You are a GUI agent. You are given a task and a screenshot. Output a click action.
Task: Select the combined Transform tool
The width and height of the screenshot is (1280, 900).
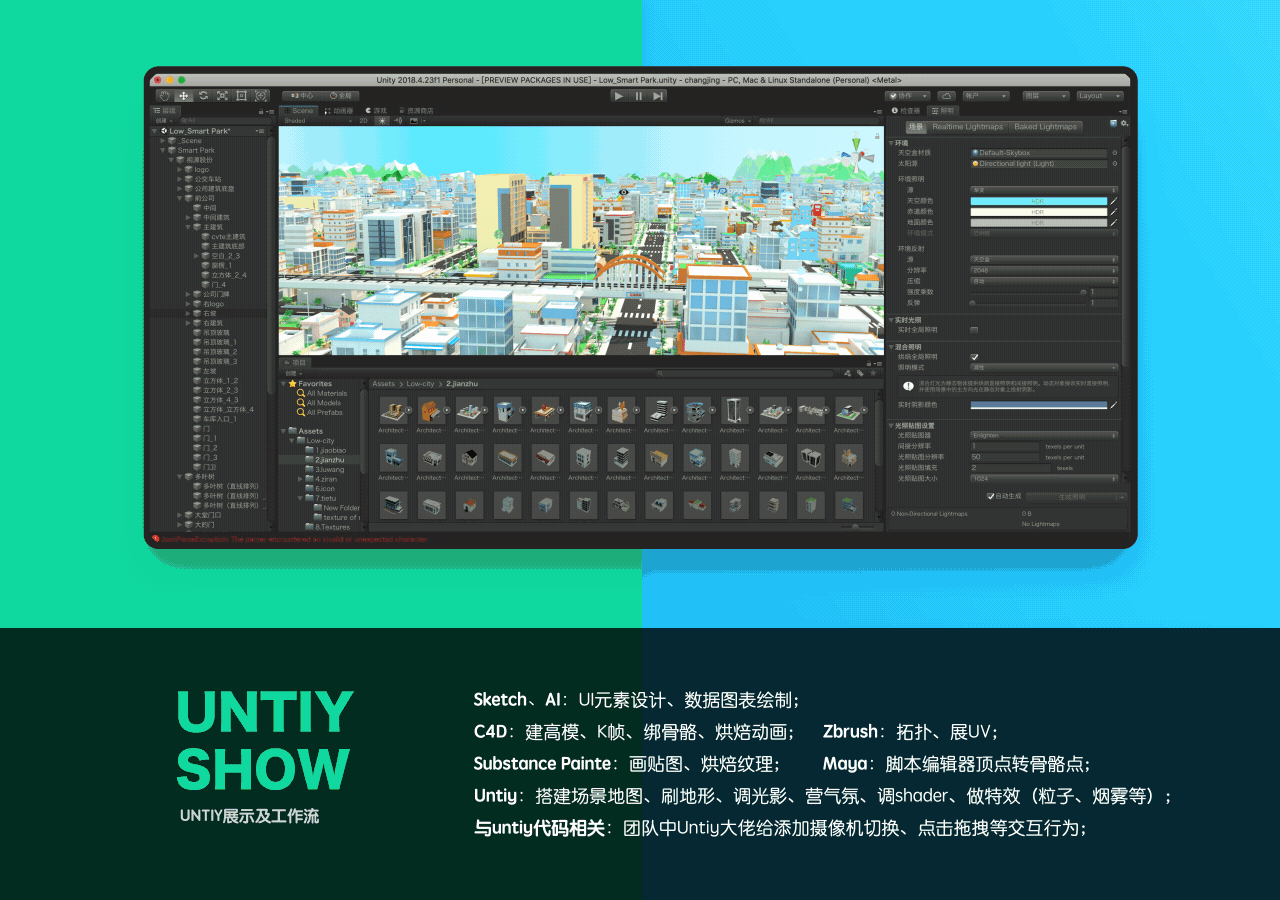click(261, 96)
